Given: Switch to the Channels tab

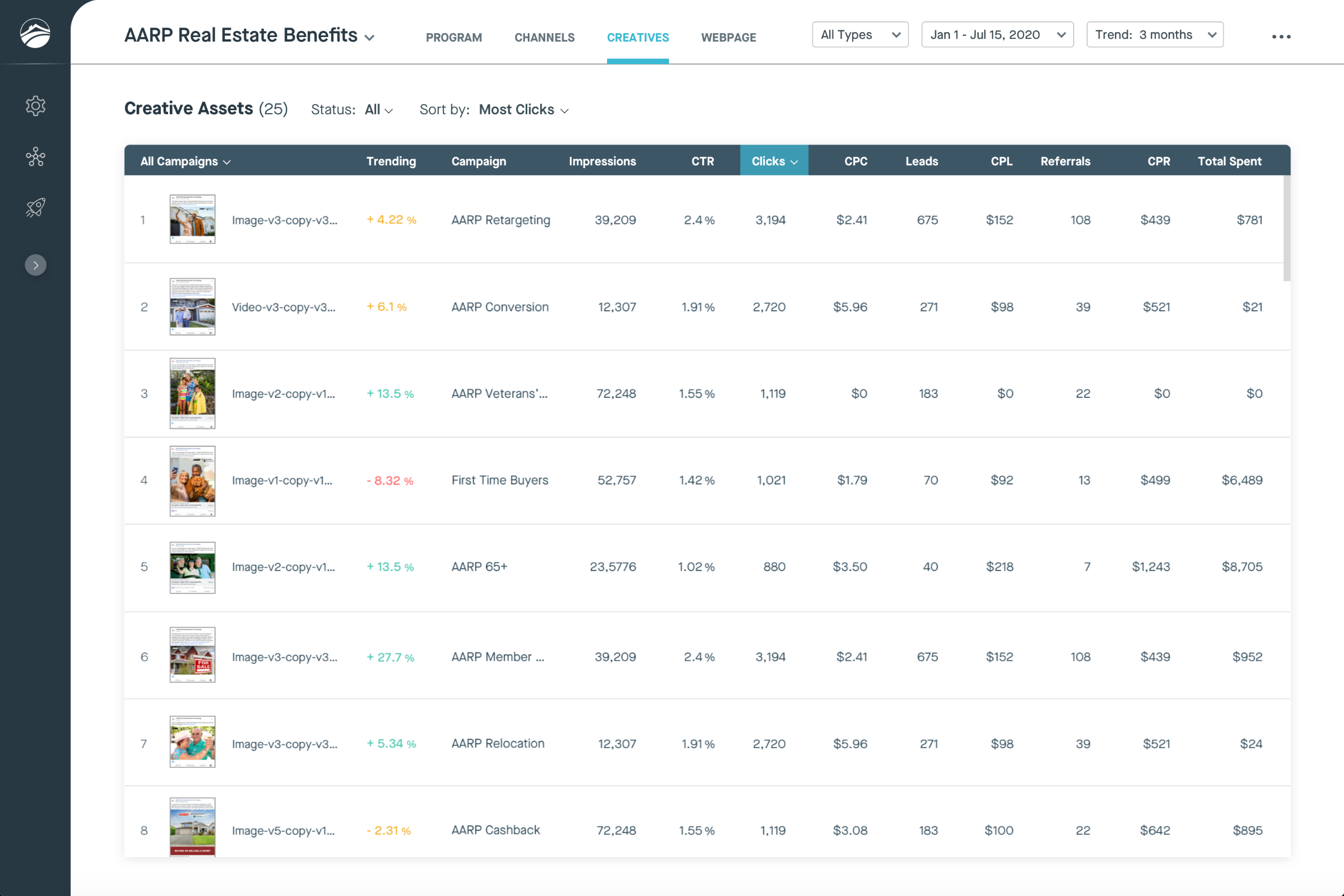Looking at the screenshot, I should click(544, 38).
